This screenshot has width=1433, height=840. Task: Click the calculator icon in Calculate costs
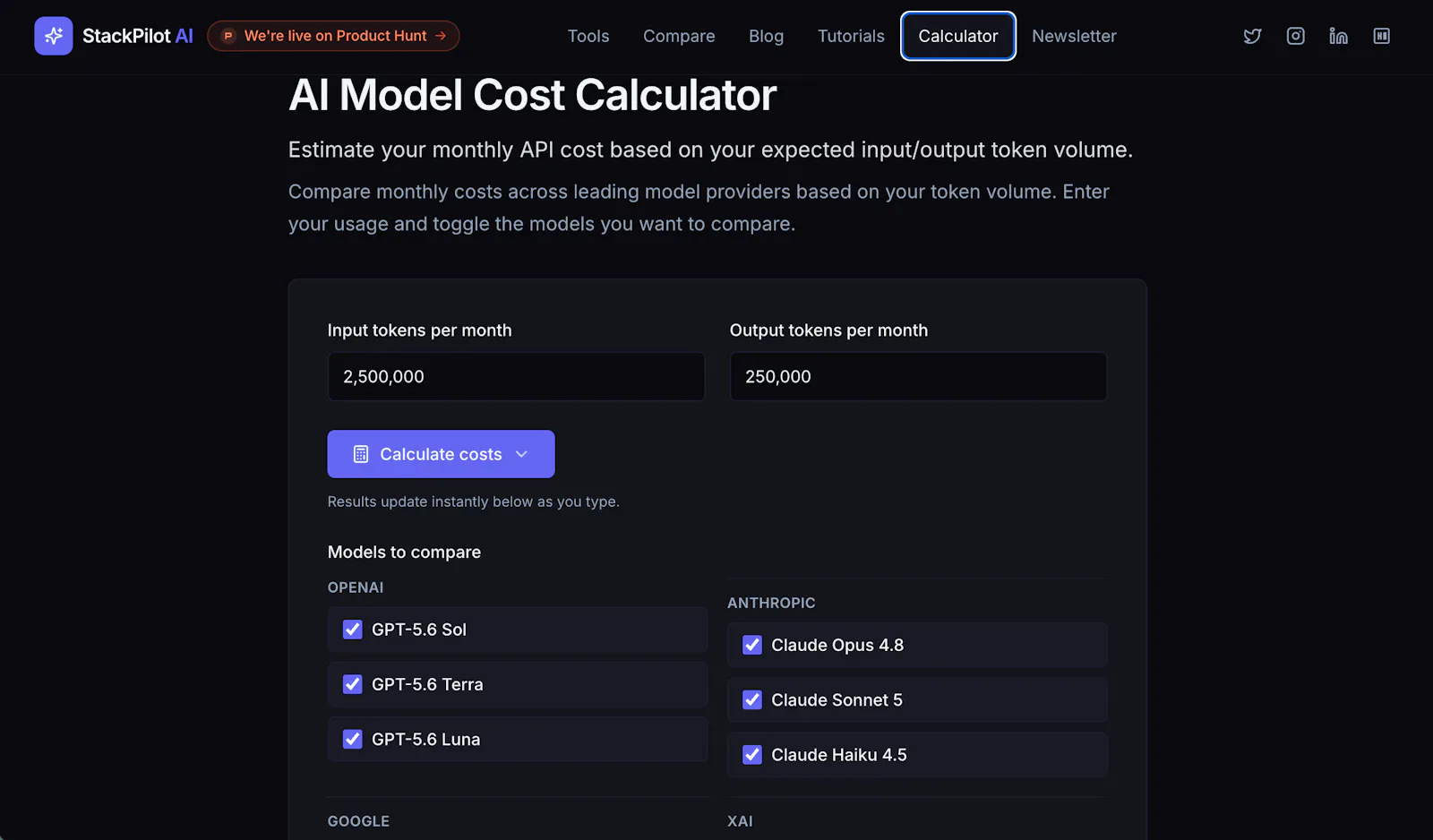[361, 454]
